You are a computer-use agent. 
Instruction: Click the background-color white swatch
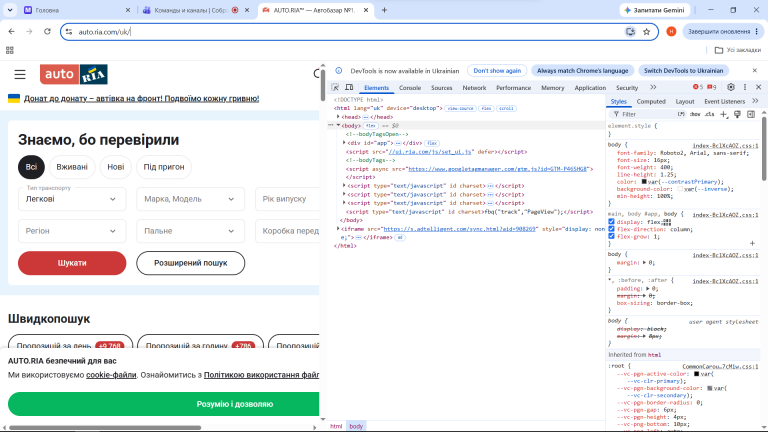tap(680, 189)
